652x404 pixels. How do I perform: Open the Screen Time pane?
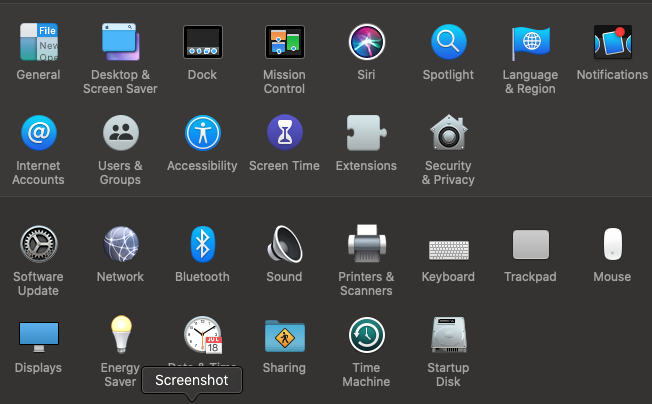(285, 133)
